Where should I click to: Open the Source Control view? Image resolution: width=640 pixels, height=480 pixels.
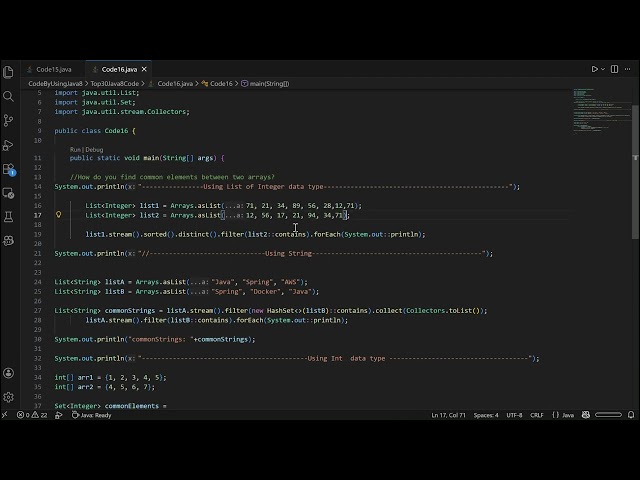(8, 120)
